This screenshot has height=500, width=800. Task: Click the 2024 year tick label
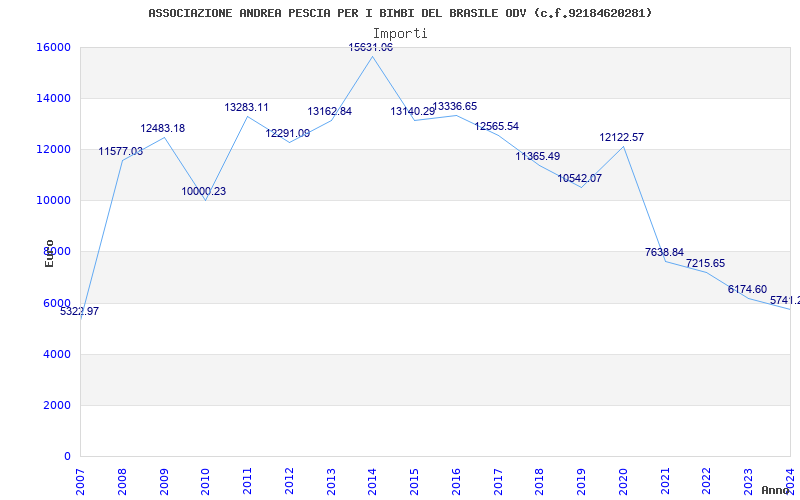point(789,479)
